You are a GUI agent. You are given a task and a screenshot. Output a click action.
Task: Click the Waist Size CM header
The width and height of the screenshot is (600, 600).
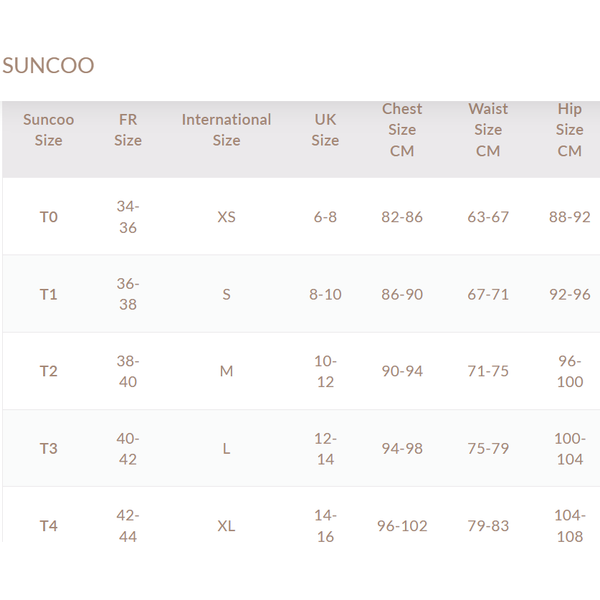[488, 130]
